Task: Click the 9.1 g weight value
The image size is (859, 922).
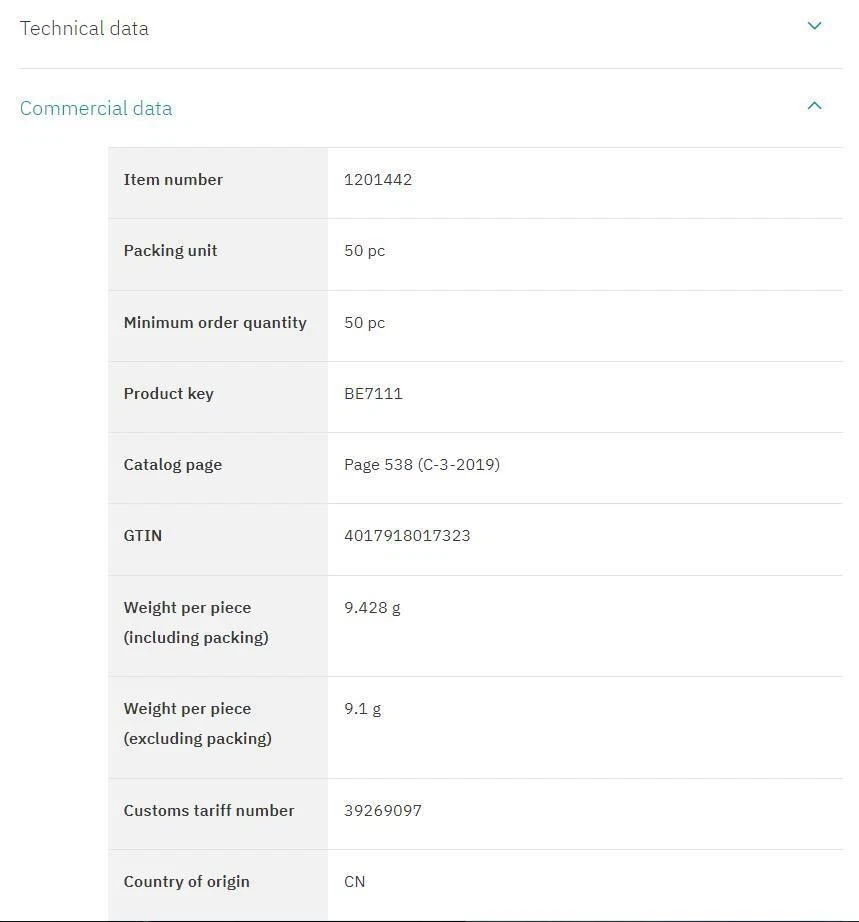Action: [362, 708]
